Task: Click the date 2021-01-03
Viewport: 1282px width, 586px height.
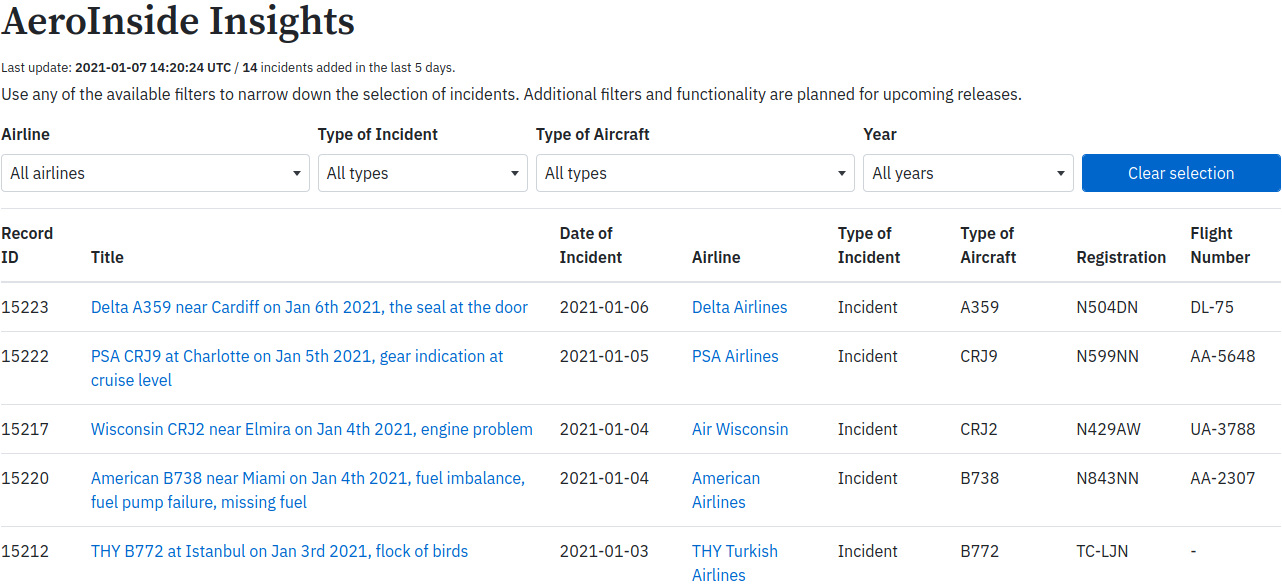Action: point(604,551)
